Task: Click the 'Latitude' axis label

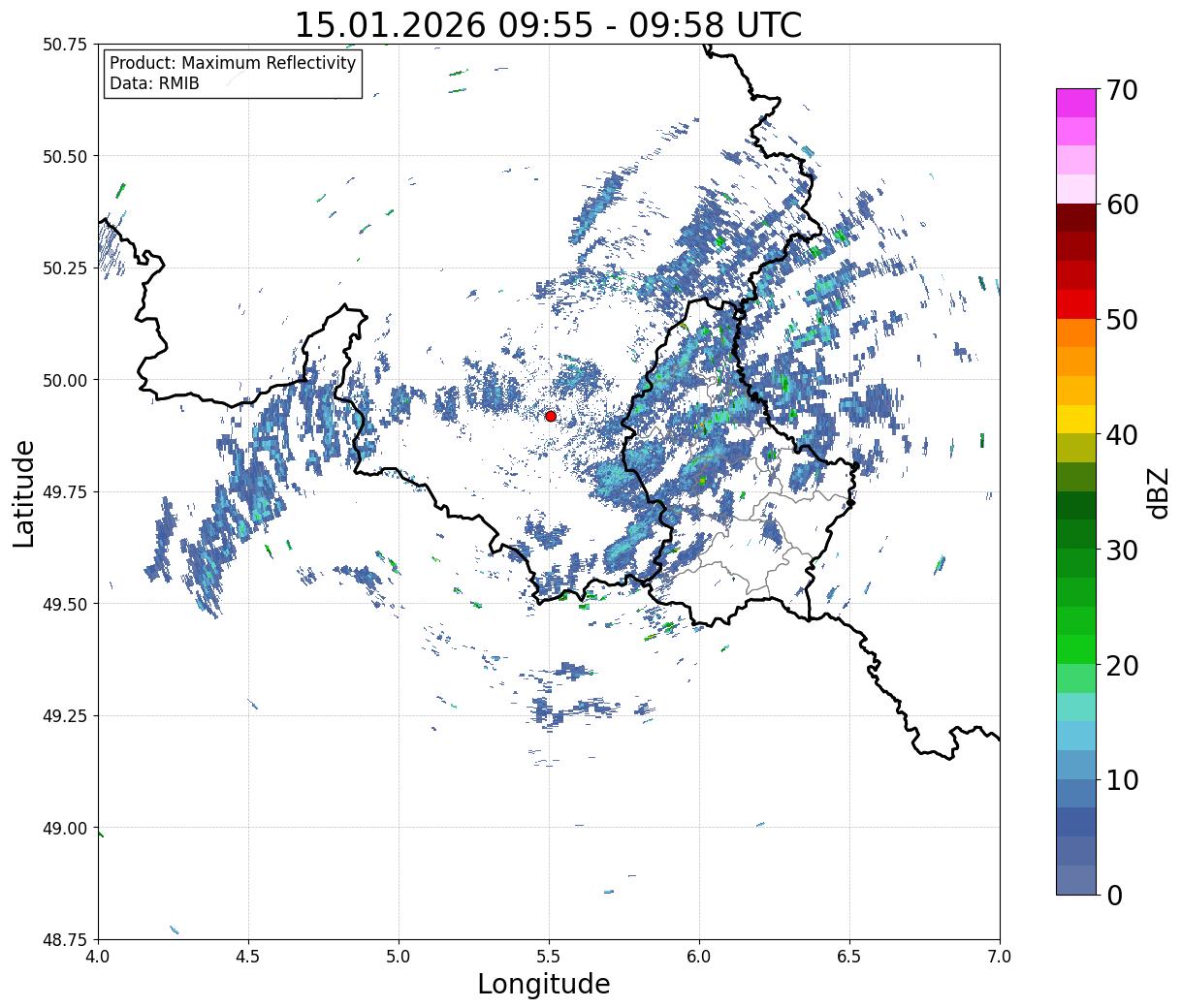Action: (x=24, y=493)
